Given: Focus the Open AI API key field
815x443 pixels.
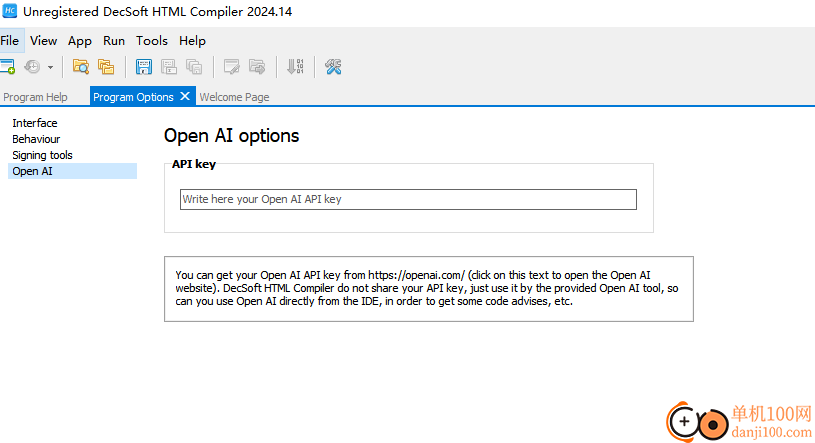Looking at the screenshot, I should point(408,200).
